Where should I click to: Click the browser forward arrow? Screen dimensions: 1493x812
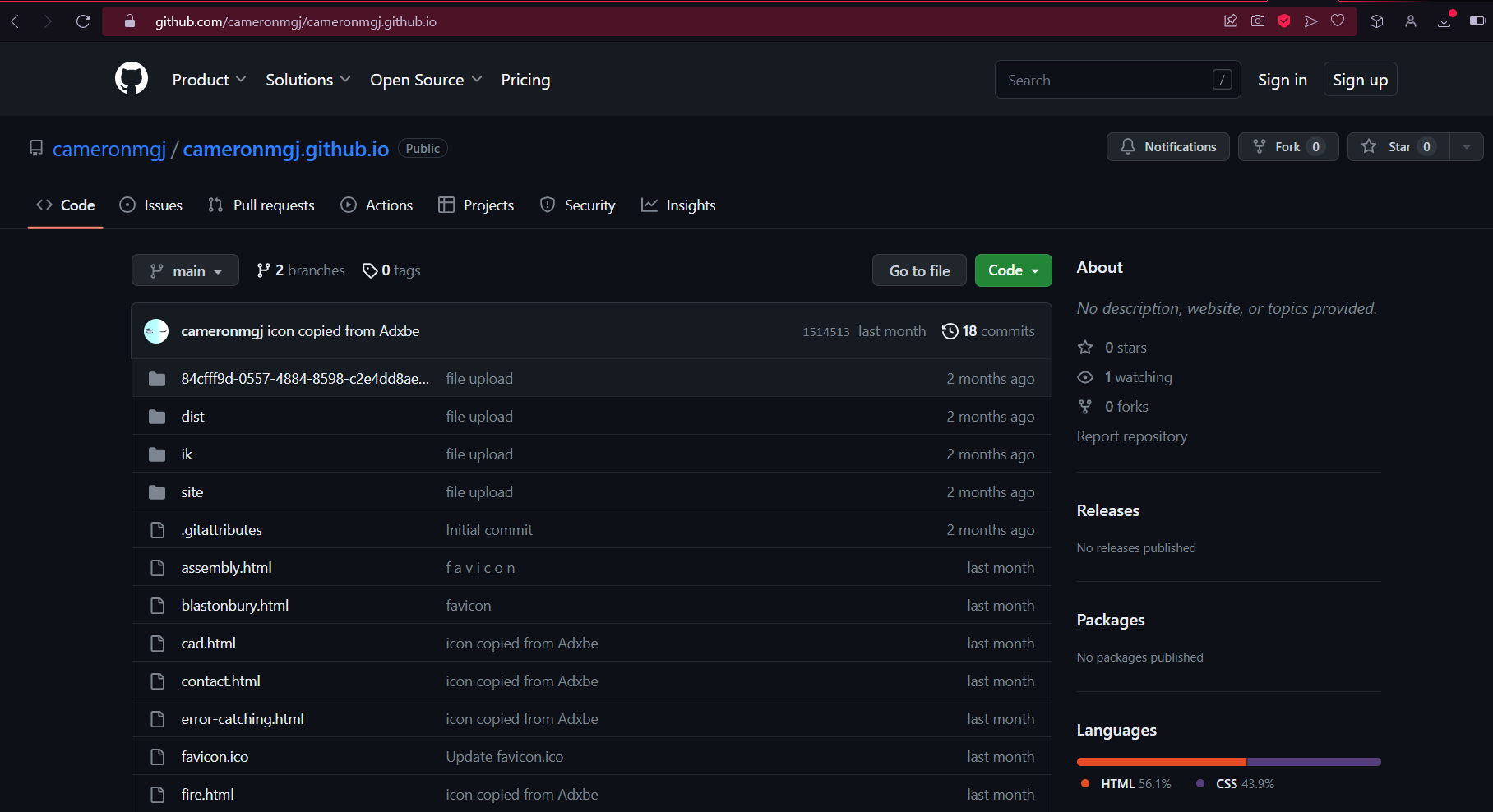(48, 21)
